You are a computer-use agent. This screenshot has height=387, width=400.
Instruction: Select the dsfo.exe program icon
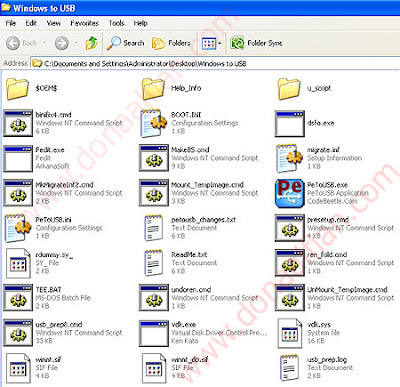290,124
